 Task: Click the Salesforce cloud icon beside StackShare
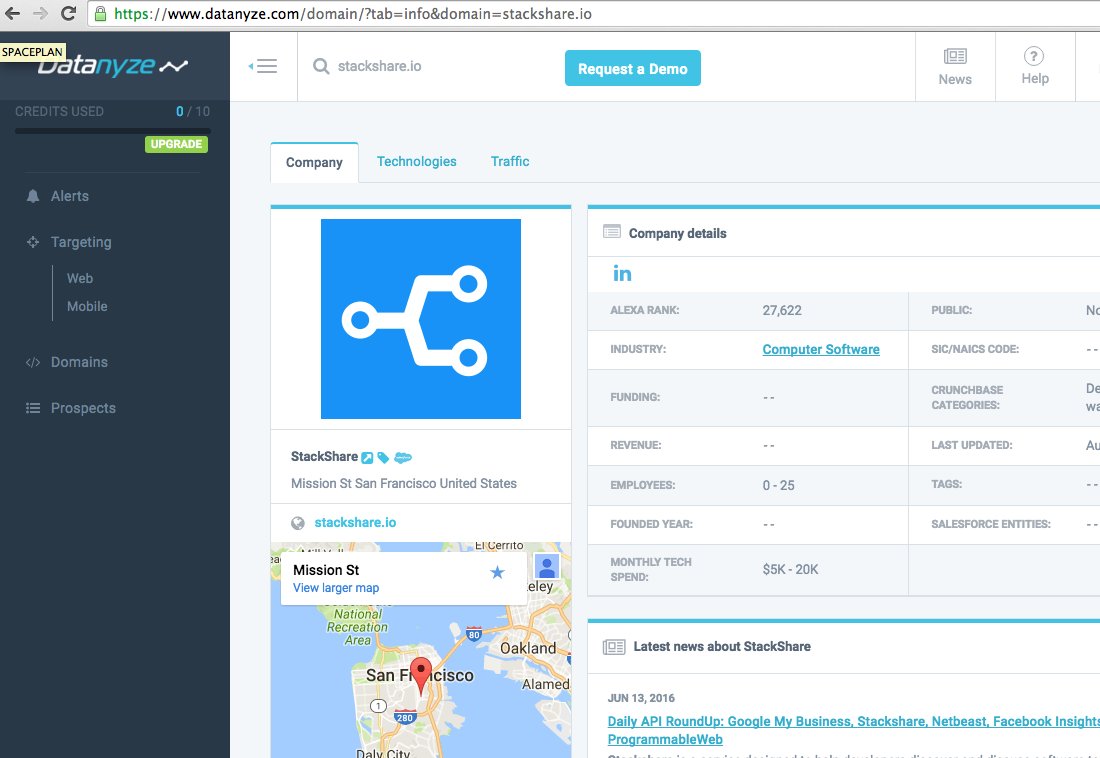coord(403,458)
